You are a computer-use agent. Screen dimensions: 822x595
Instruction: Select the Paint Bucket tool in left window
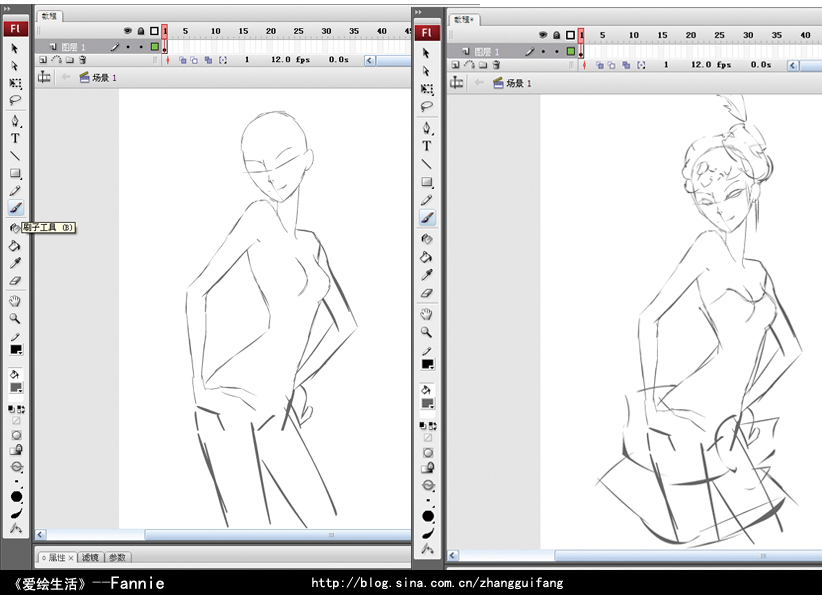[15, 245]
